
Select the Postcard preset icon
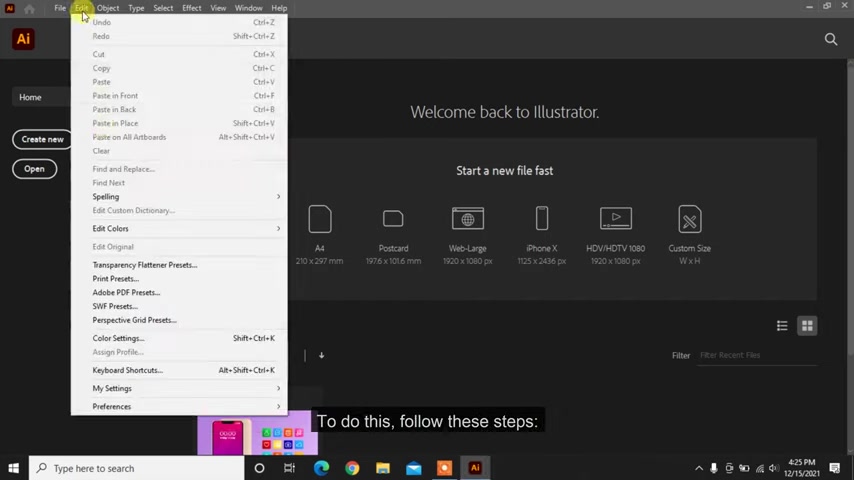pos(393,219)
